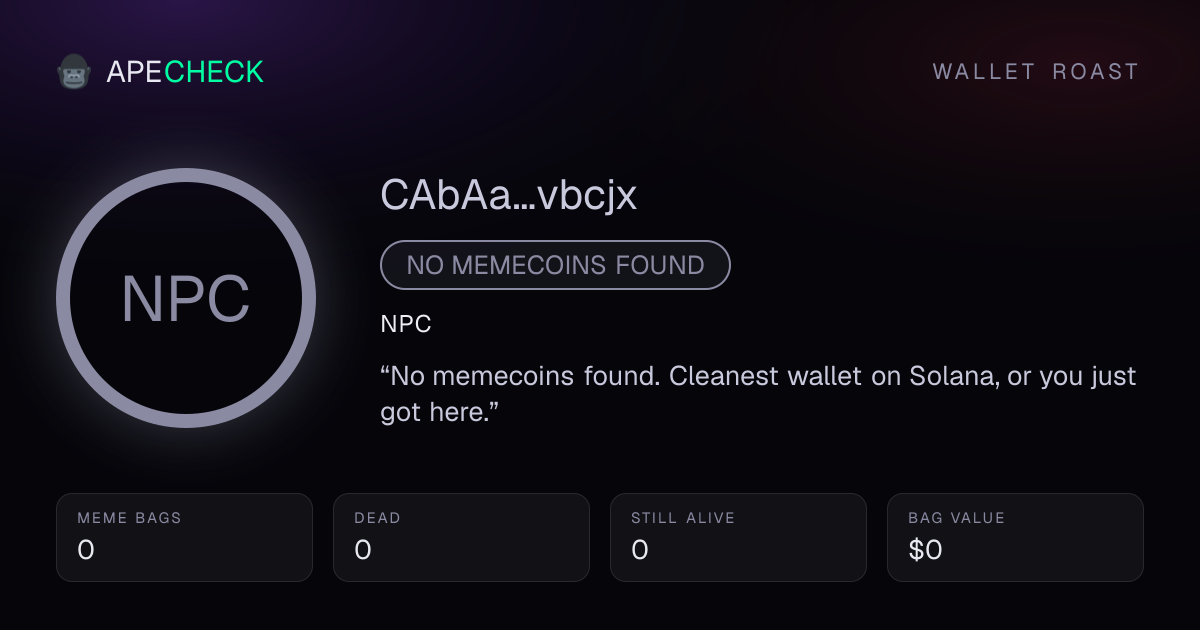Select the NPC rank title text
The image size is (1200, 630).
coord(406,325)
